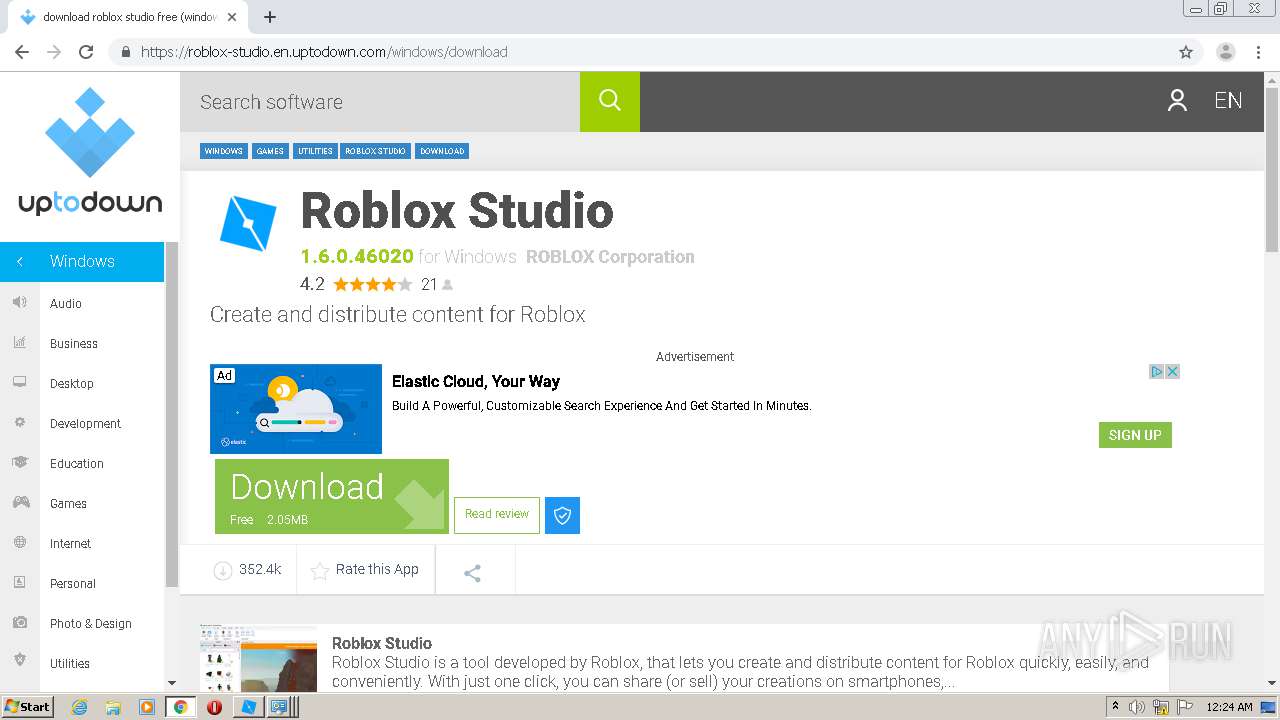Close the ad with the X icon

click(x=1173, y=371)
